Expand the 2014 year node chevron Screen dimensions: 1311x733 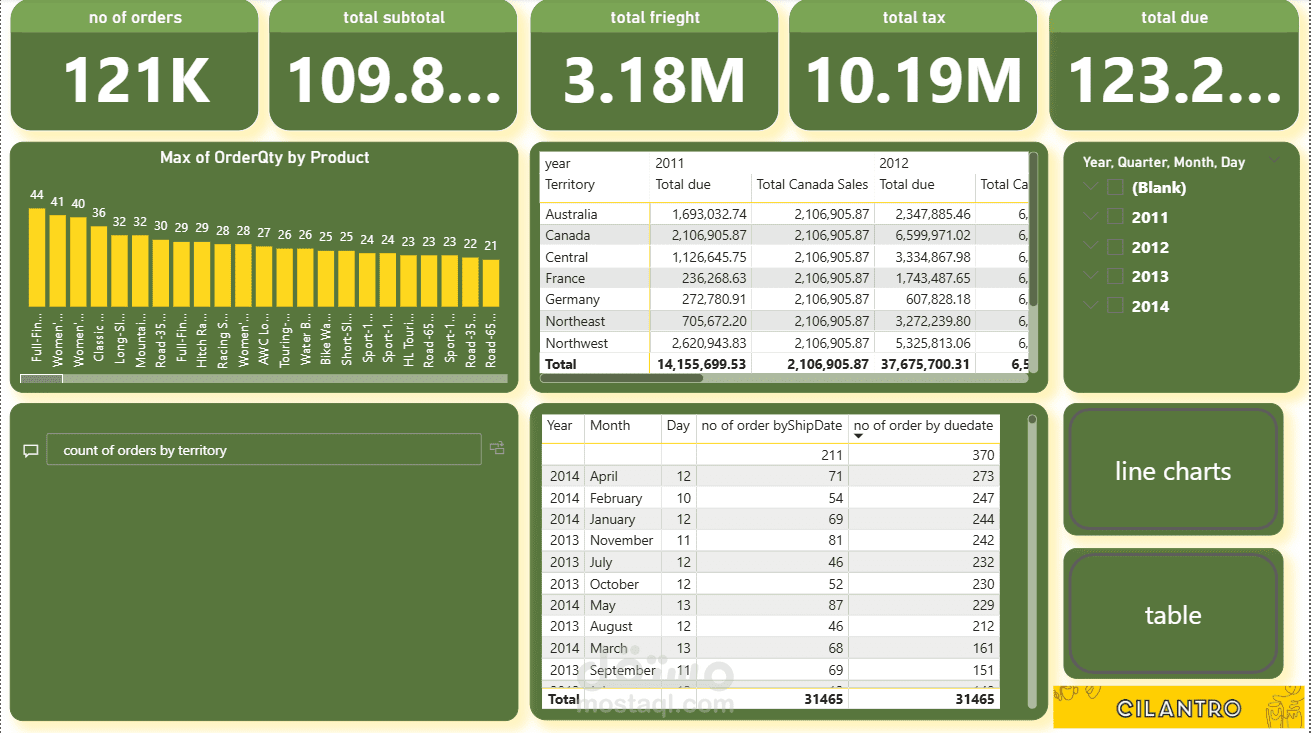(x=1091, y=306)
